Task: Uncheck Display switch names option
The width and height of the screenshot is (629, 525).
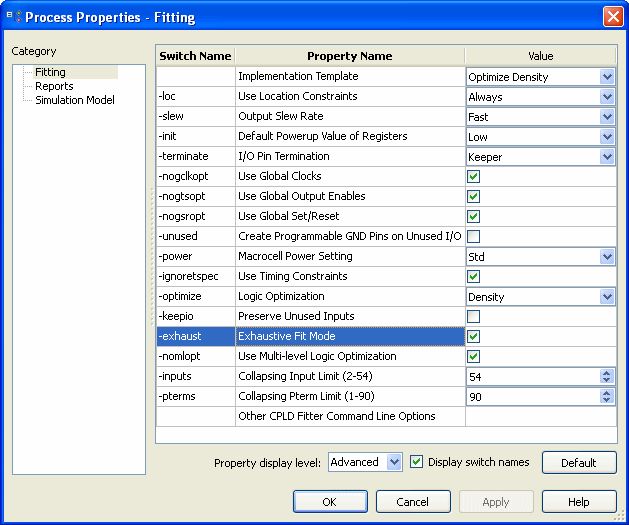Action: pos(418,462)
